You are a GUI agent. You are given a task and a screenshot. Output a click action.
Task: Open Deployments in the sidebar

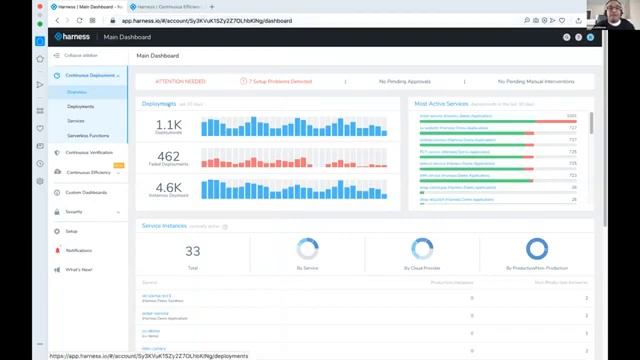click(x=80, y=107)
